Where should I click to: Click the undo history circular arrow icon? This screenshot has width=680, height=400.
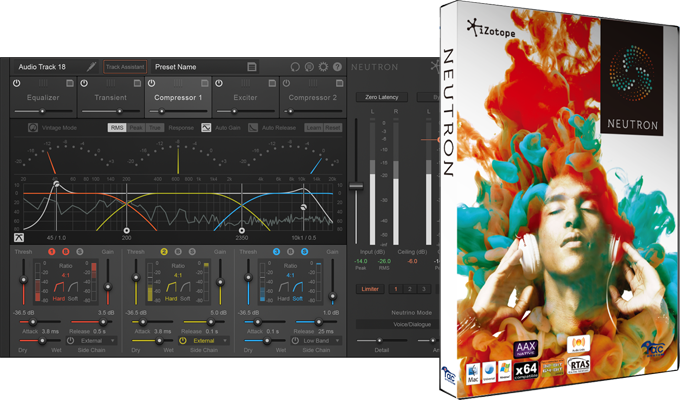click(295, 67)
